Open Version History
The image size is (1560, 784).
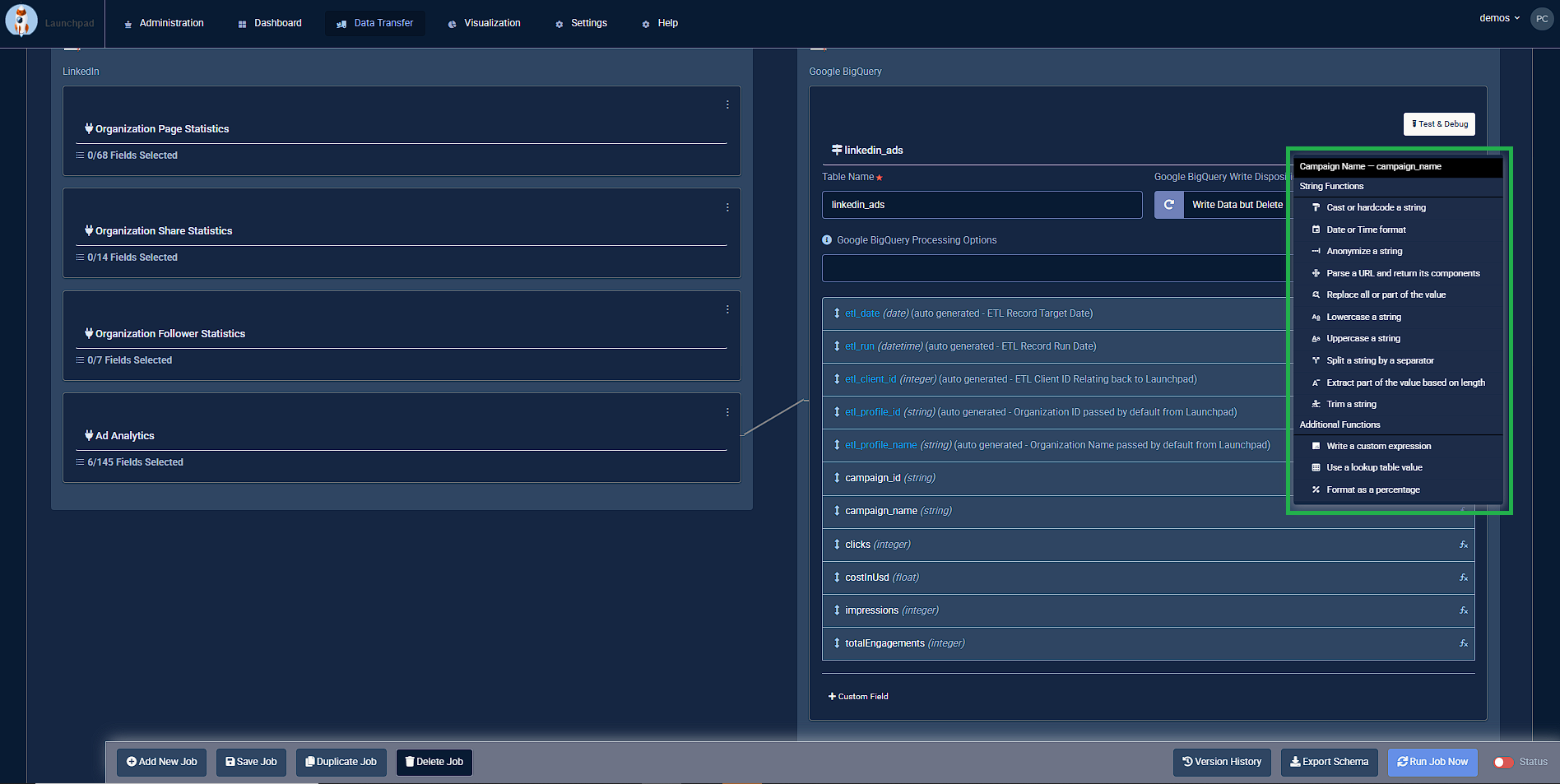point(1222,762)
